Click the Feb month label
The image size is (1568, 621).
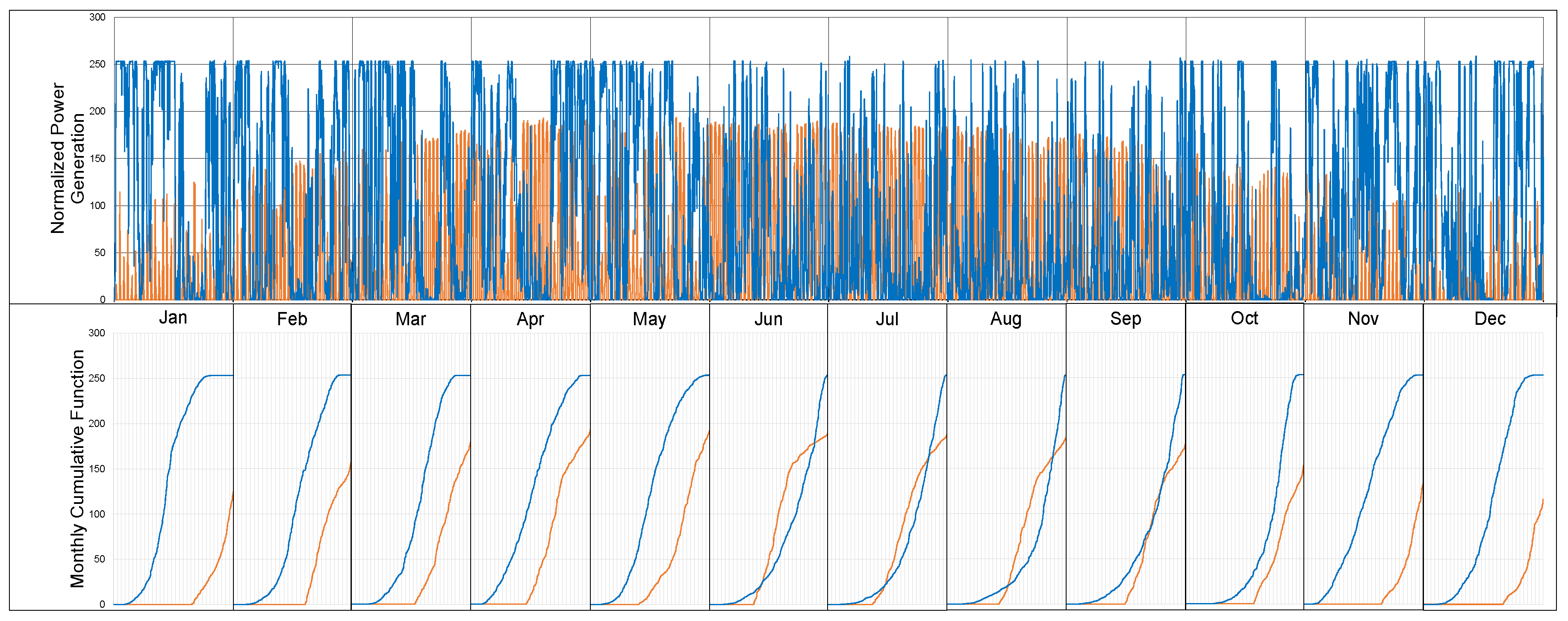[292, 319]
